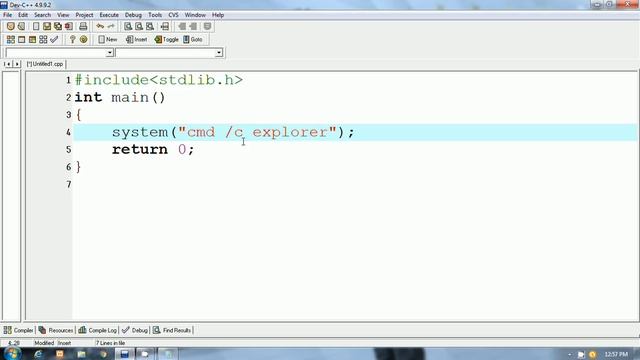Run the program with the Run icon
The height and width of the screenshot is (360, 640).
coord(21,40)
